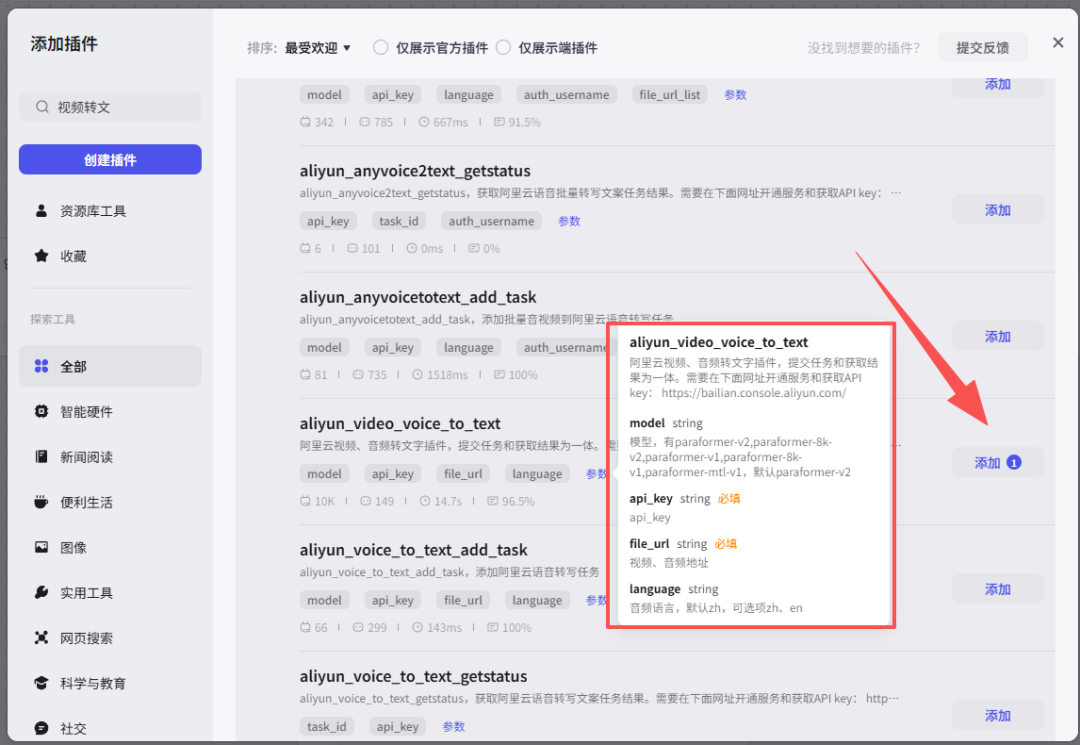Click the aliyun_voice_to_text_add_task plugin title
Screen dimensions: 1080x745
pyautogui.click(x=413, y=550)
